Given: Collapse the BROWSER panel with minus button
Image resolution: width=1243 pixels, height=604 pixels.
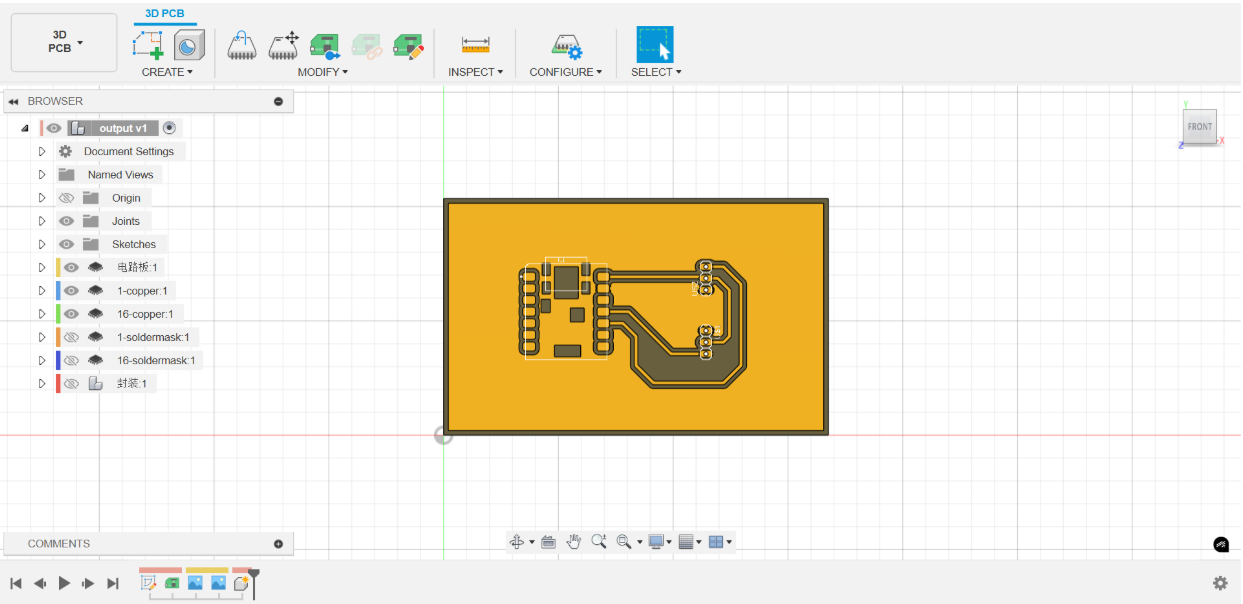Looking at the screenshot, I should pos(278,101).
